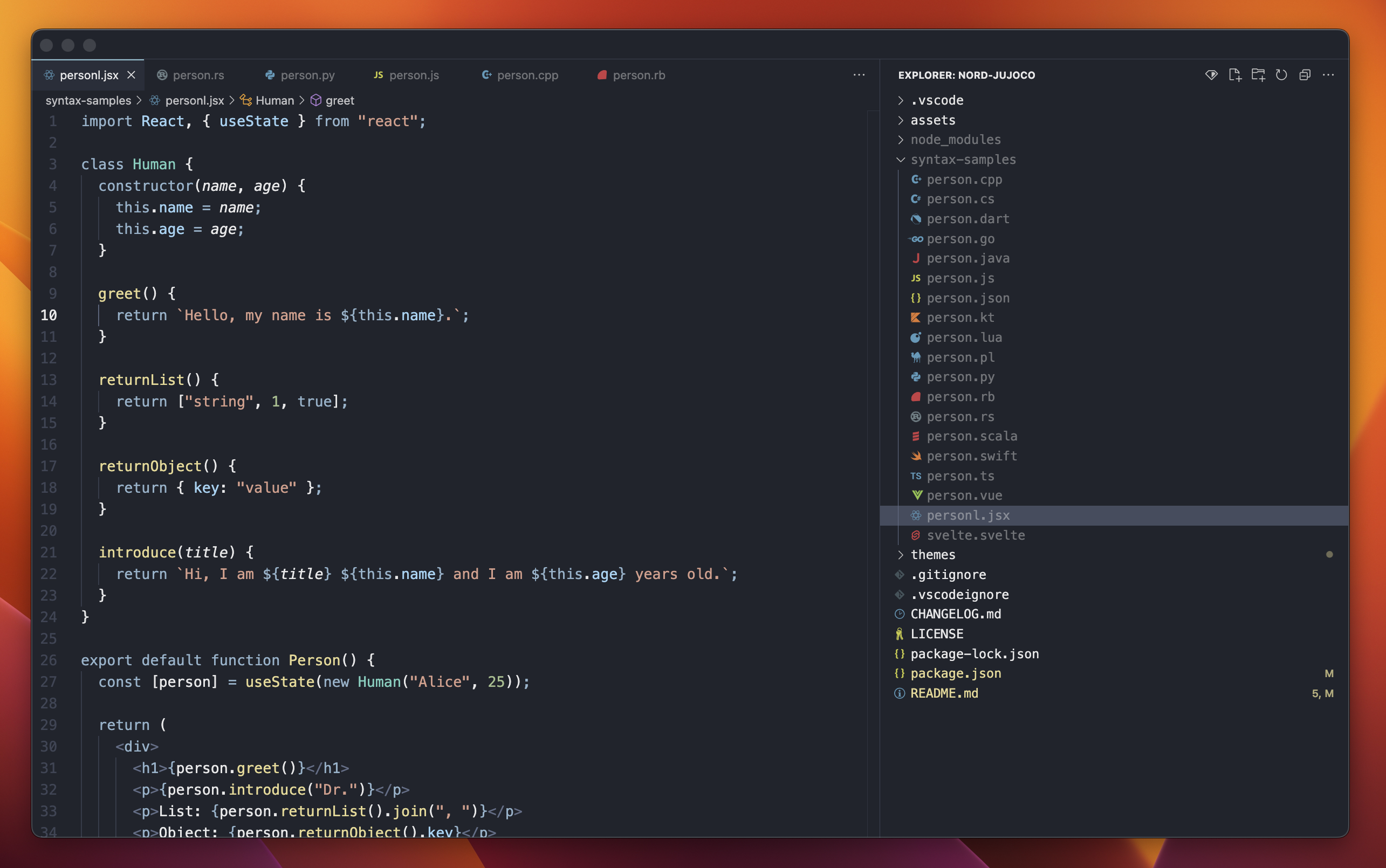Viewport: 1386px width, 868px height.
Task: Open Explorer views and more actions menu
Action: coord(1328,75)
